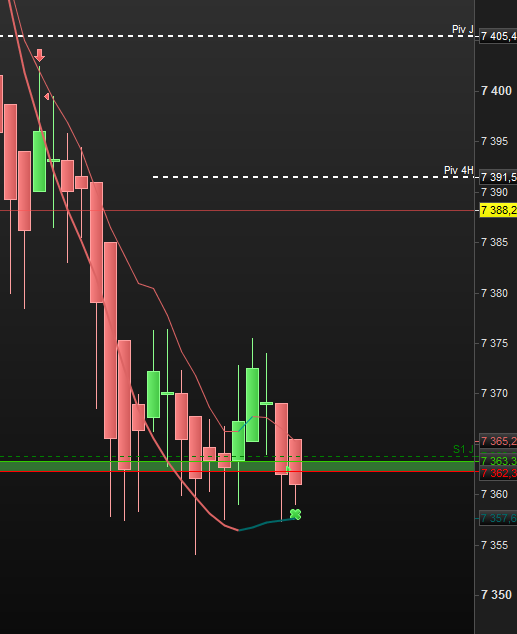
Task: Click the 7 375 axis label
Action: (494, 343)
